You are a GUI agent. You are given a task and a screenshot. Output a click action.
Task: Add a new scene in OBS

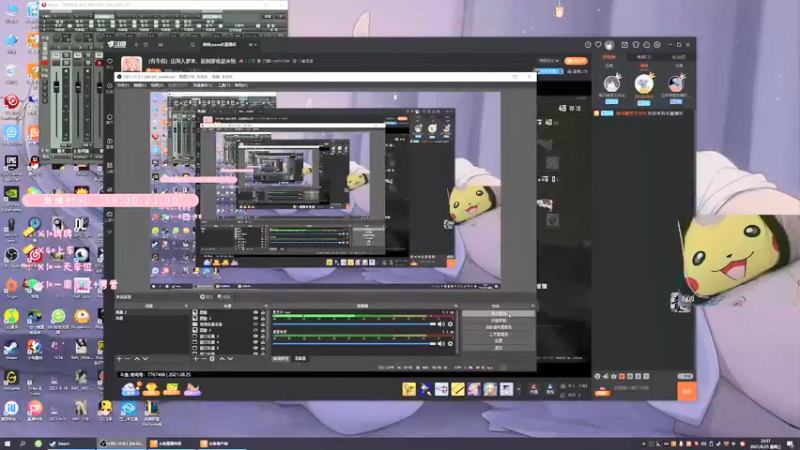pos(119,359)
